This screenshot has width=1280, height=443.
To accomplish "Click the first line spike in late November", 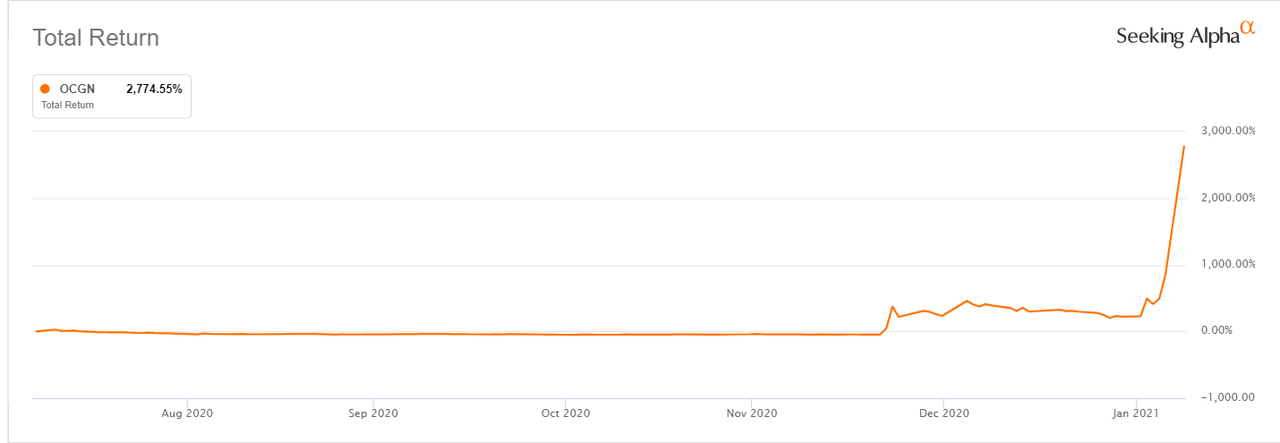I will pyautogui.click(x=892, y=307).
